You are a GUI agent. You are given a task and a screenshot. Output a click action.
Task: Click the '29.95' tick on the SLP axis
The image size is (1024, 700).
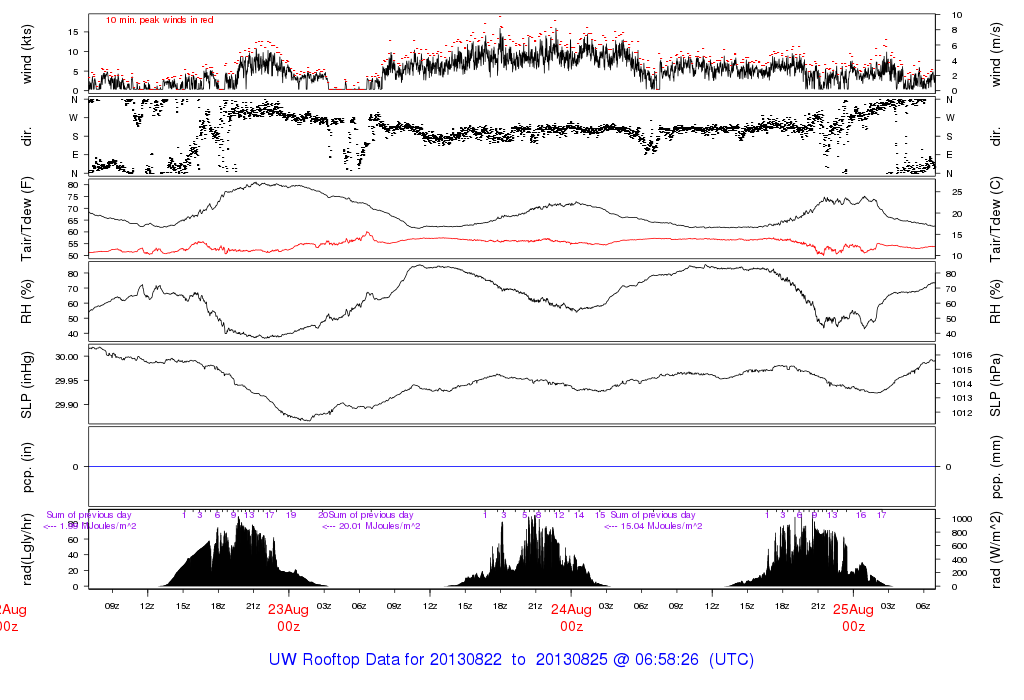coord(67,381)
